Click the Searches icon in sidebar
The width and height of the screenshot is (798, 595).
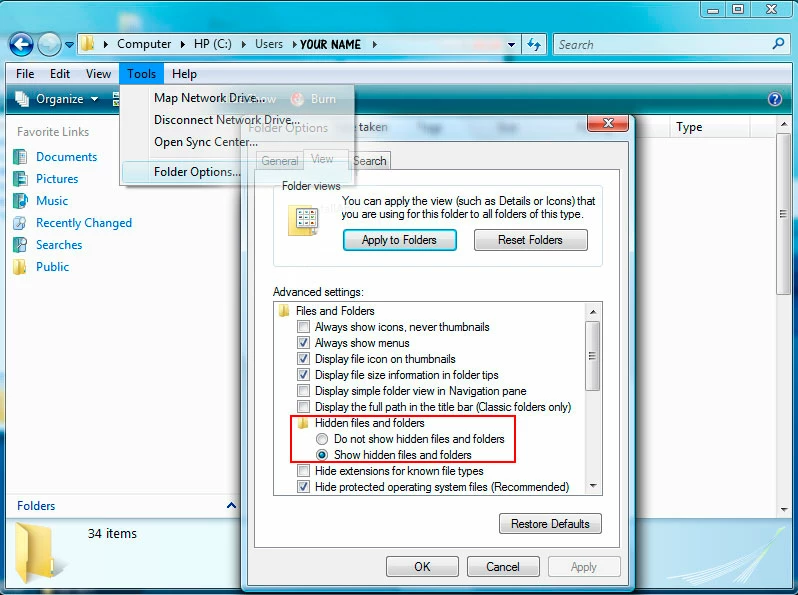pyautogui.click(x=20, y=245)
